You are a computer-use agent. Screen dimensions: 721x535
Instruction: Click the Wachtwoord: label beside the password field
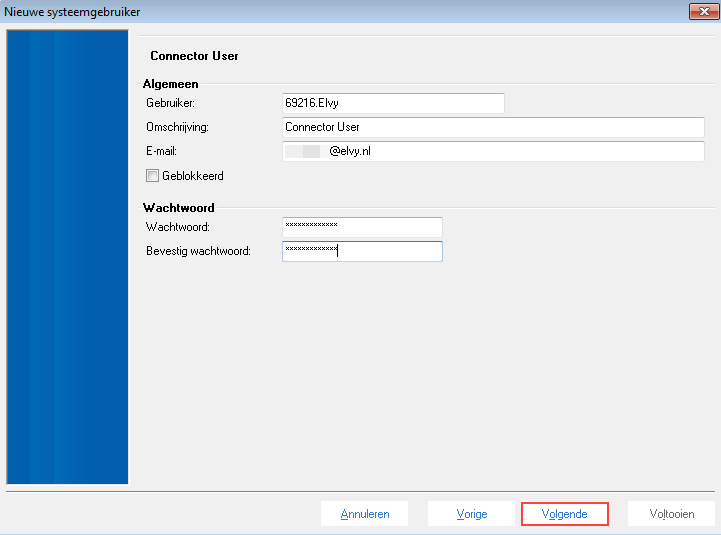point(178,227)
